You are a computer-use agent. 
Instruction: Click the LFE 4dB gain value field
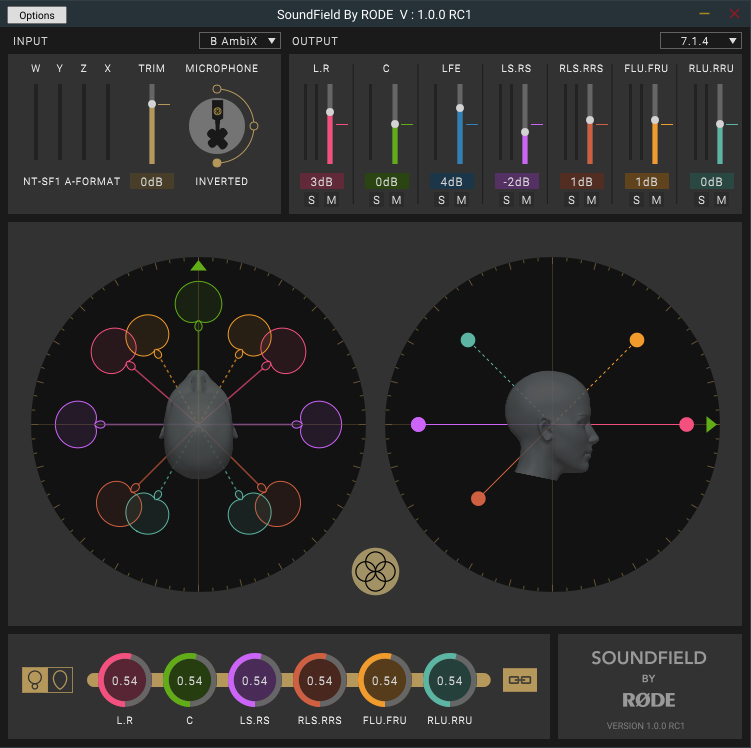coord(451,182)
